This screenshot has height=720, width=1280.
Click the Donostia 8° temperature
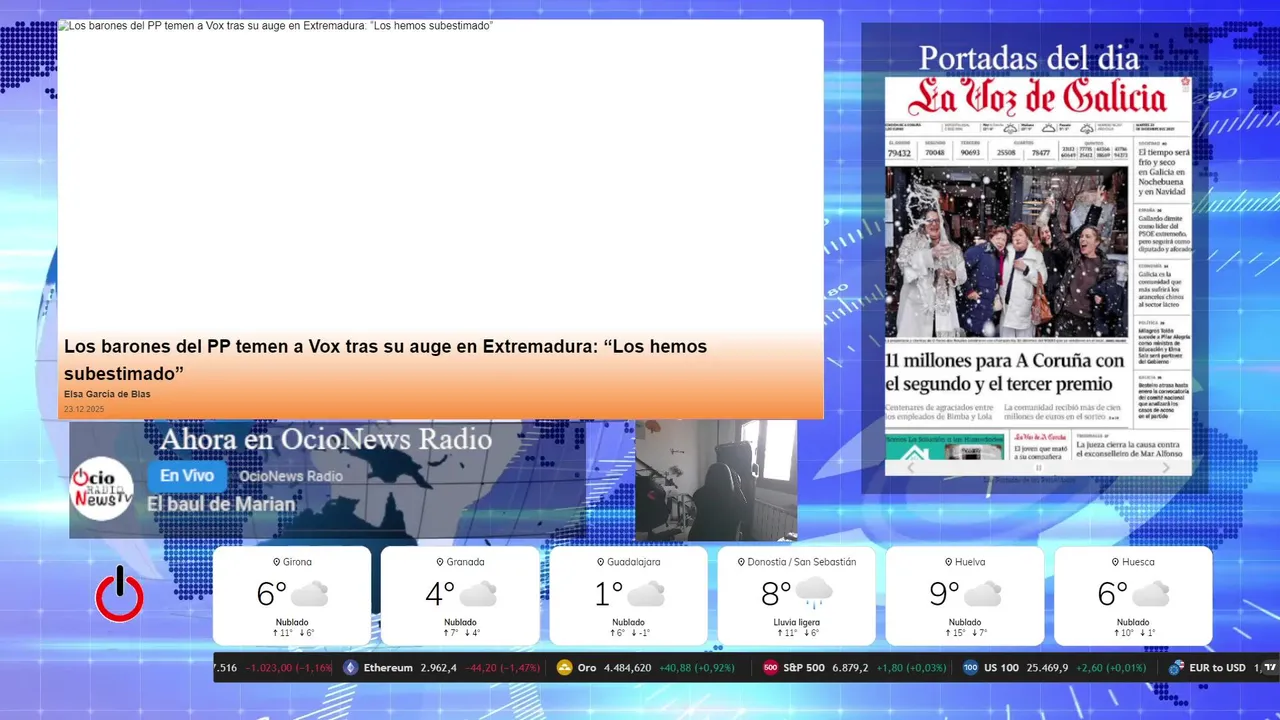pyautogui.click(x=777, y=594)
